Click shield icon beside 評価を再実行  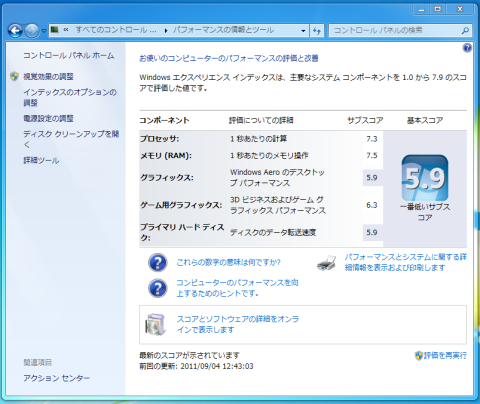coord(419,356)
